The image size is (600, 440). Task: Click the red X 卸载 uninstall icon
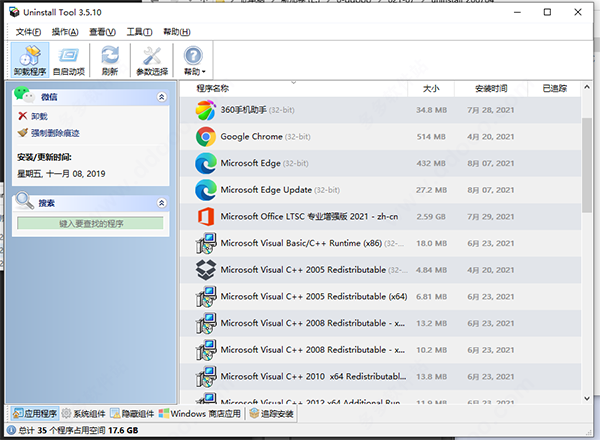[23, 116]
